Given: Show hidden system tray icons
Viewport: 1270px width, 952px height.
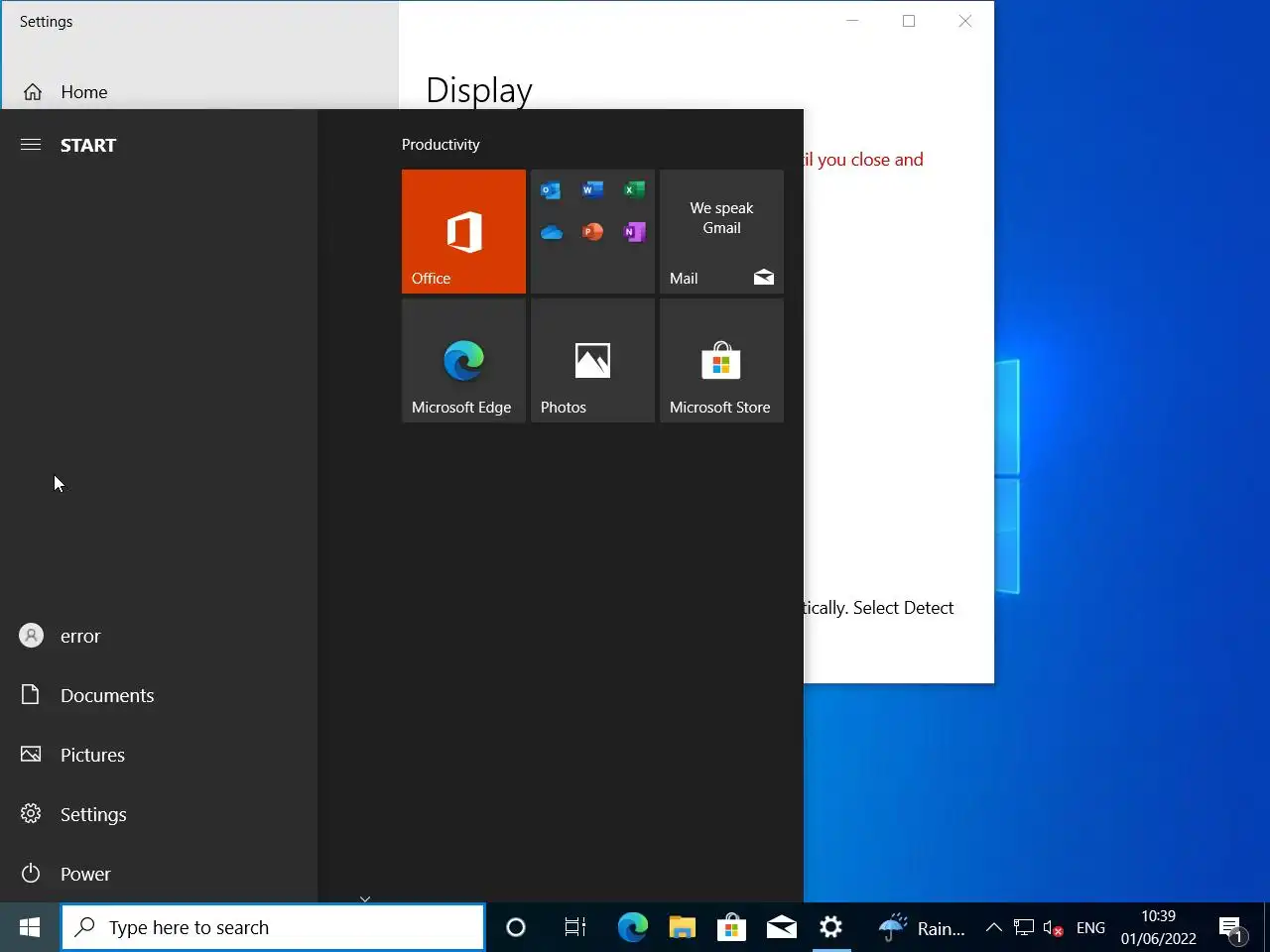Looking at the screenshot, I should (x=993, y=927).
